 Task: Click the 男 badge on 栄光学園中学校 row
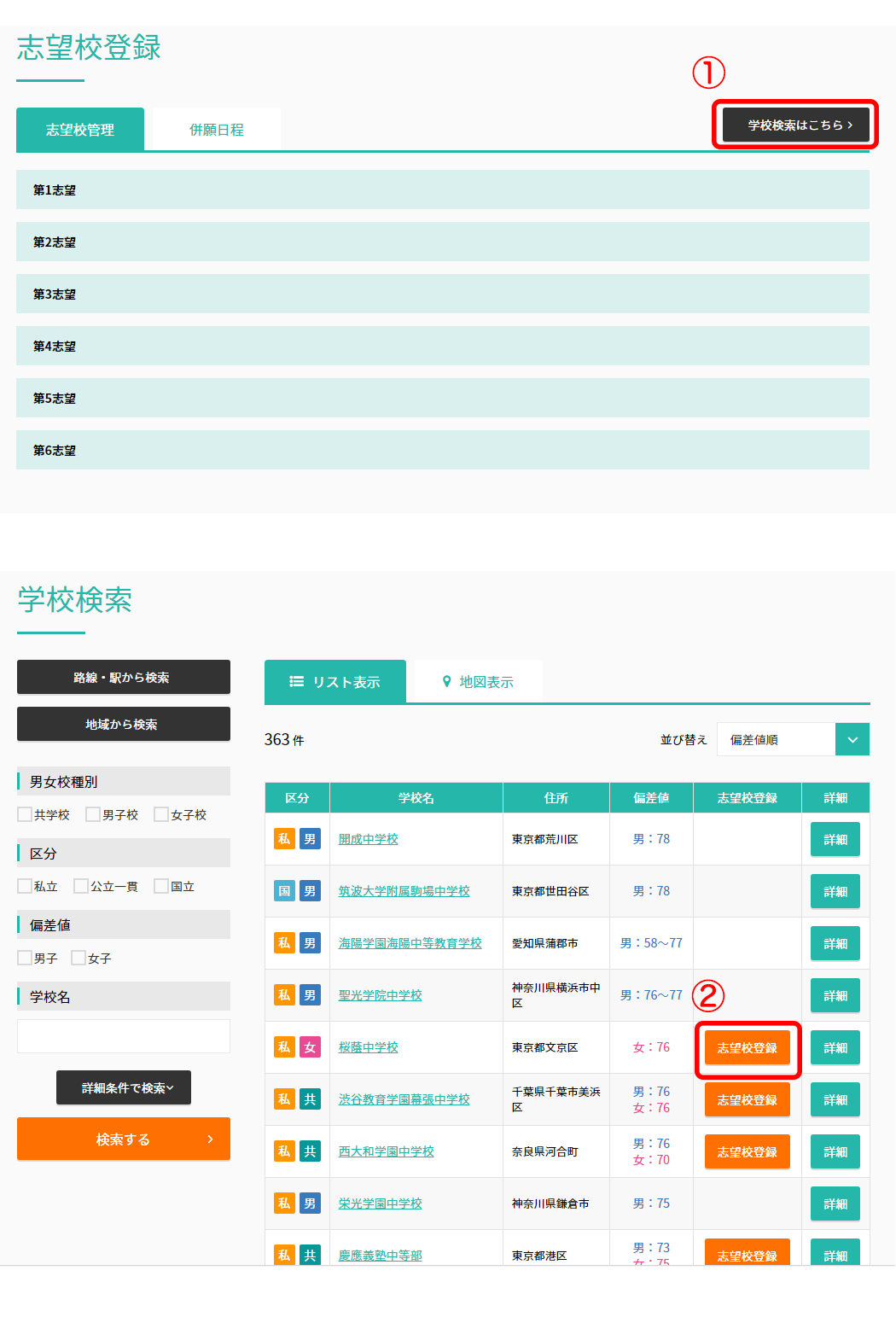pyautogui.click(x=310, y=1204)
